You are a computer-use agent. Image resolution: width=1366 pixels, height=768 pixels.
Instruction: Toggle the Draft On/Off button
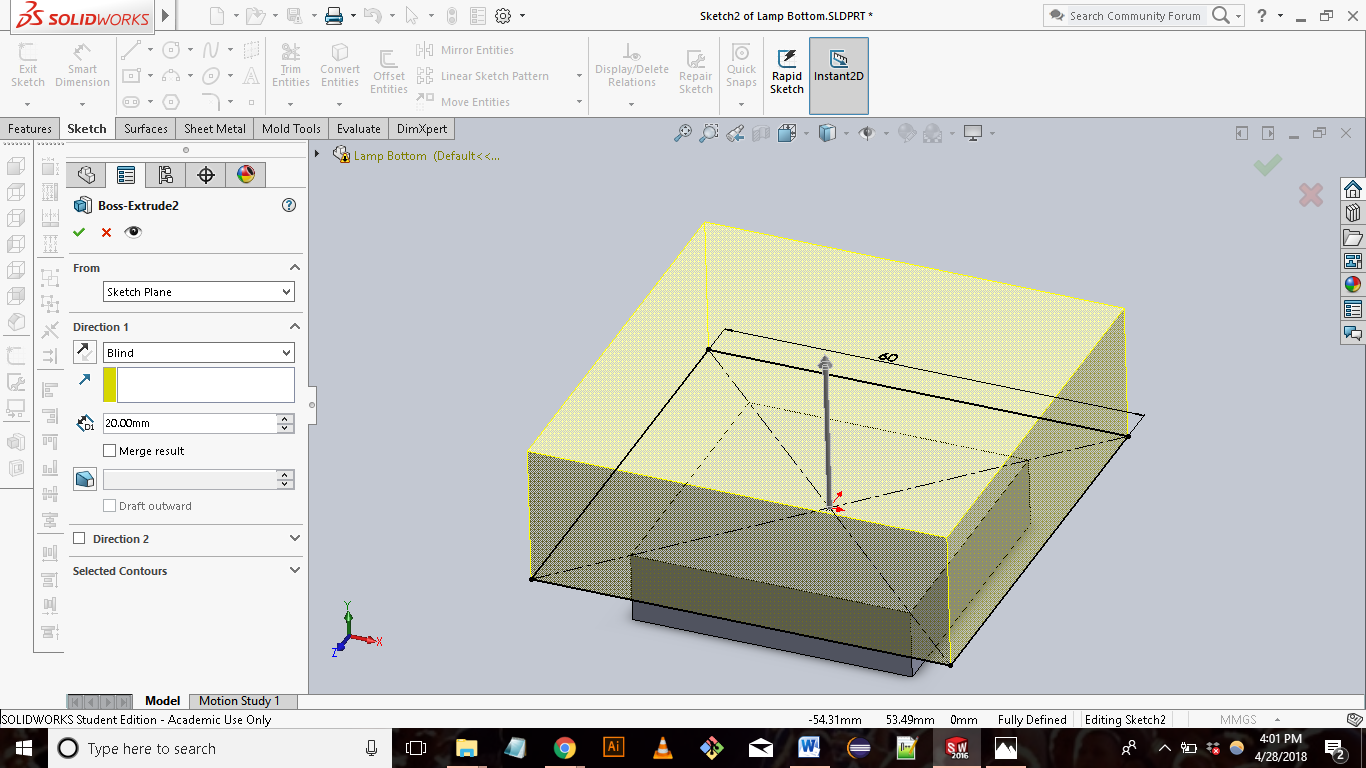pos(85,479)
